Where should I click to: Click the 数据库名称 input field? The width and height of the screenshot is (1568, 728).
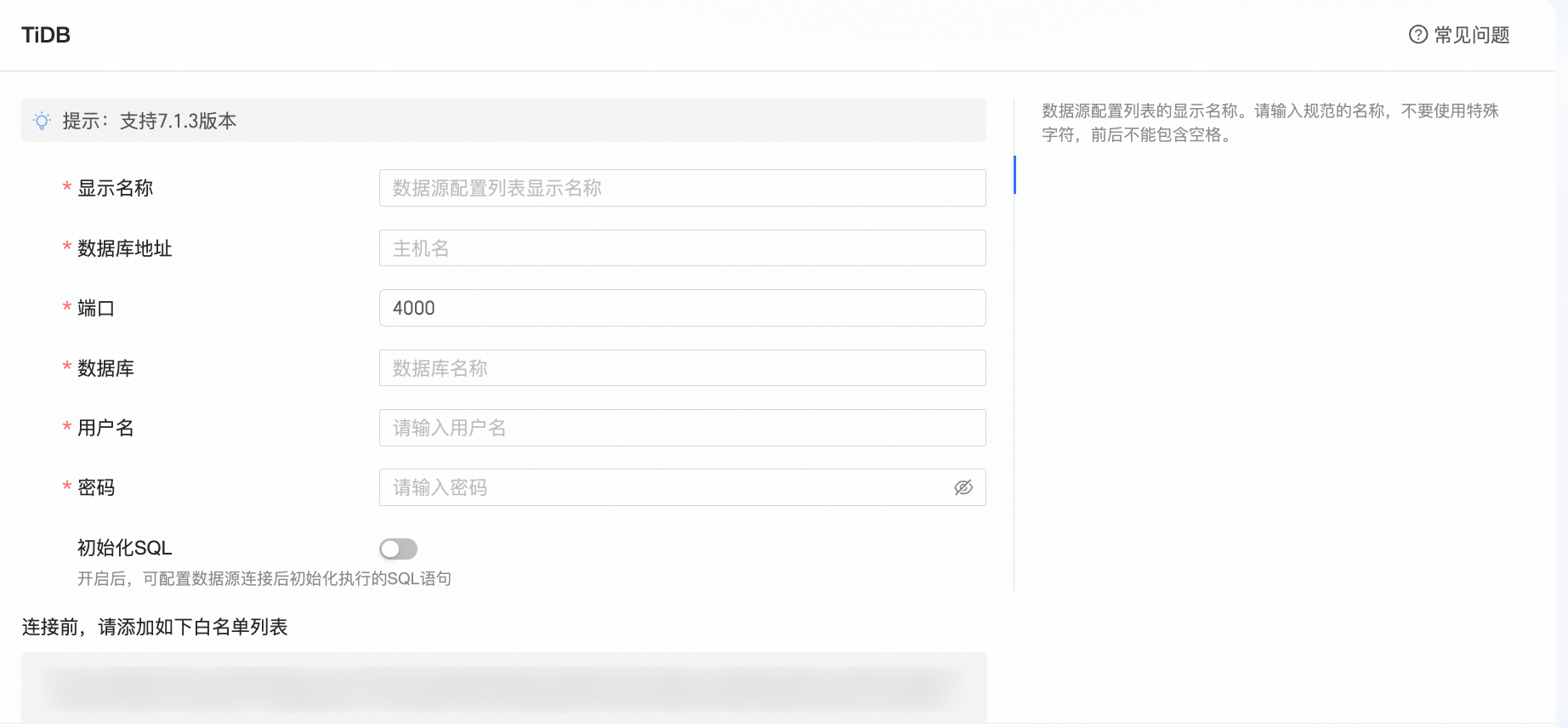pos(682,368)
